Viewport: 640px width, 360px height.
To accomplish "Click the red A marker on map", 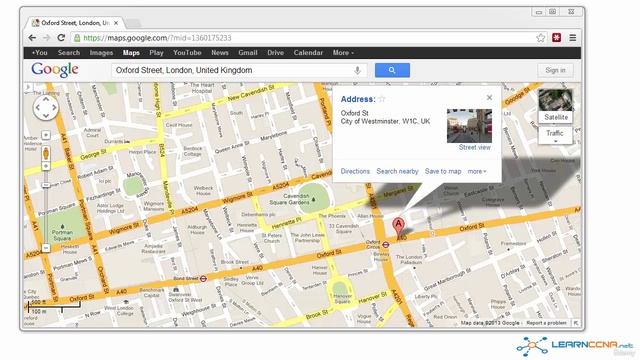I will [398, 228].
